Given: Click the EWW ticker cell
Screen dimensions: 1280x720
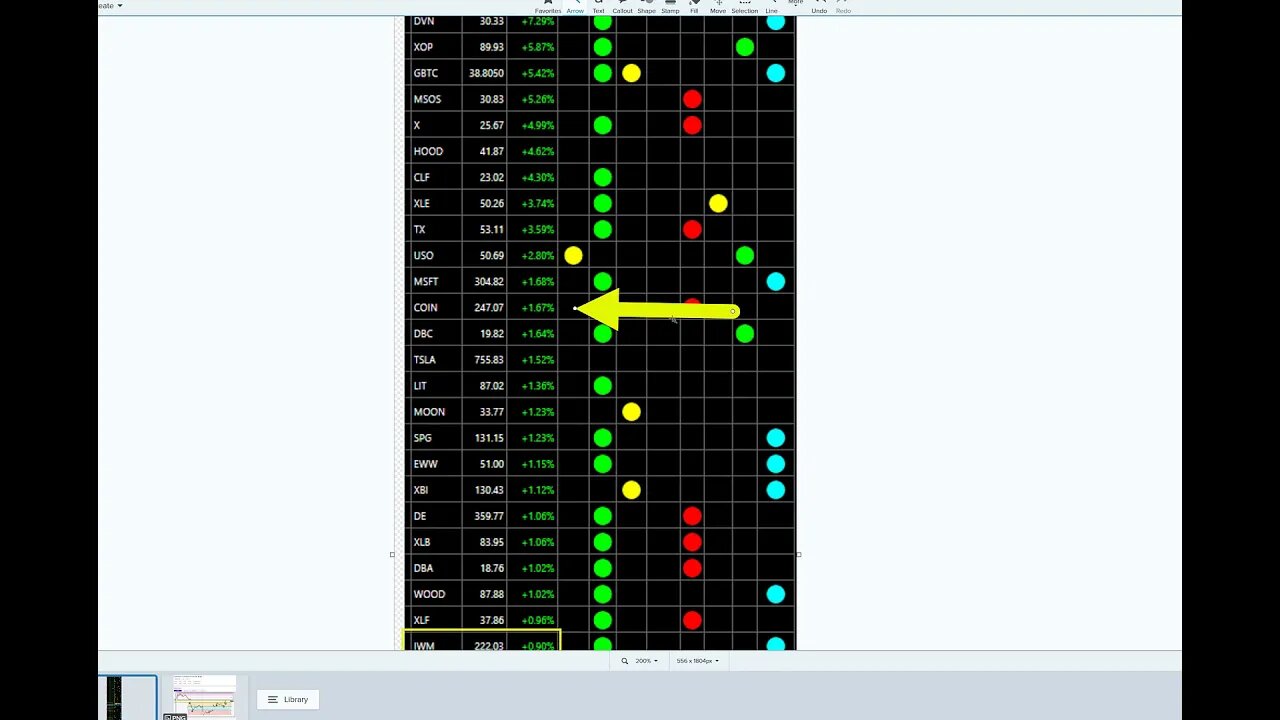Looking at the screenshot, I should pos(437,464).
